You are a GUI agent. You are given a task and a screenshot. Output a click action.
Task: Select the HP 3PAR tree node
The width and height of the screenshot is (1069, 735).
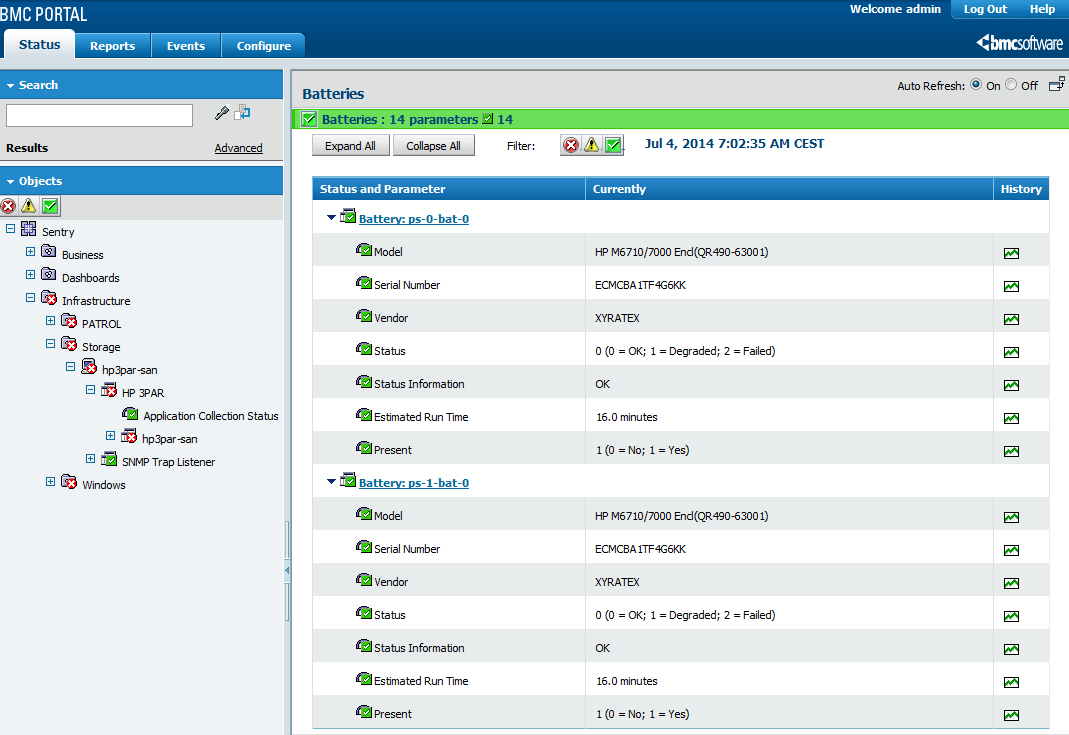point(143,393)
